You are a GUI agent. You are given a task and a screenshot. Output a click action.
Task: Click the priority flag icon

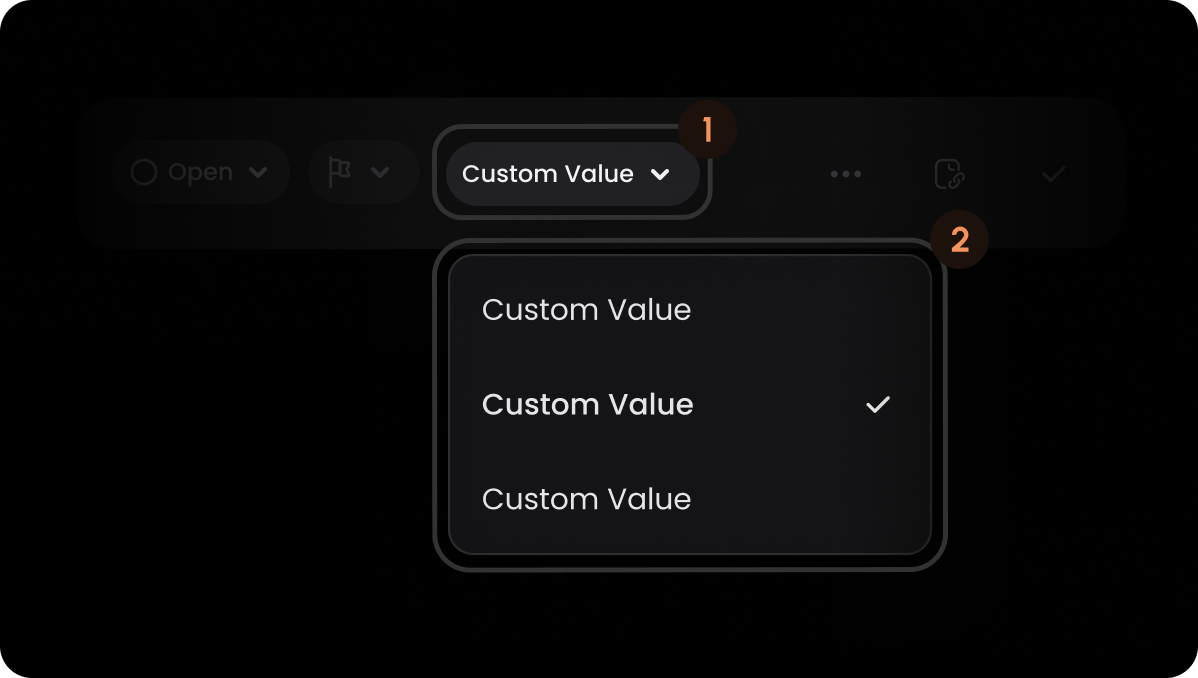[x=339, y=172]
